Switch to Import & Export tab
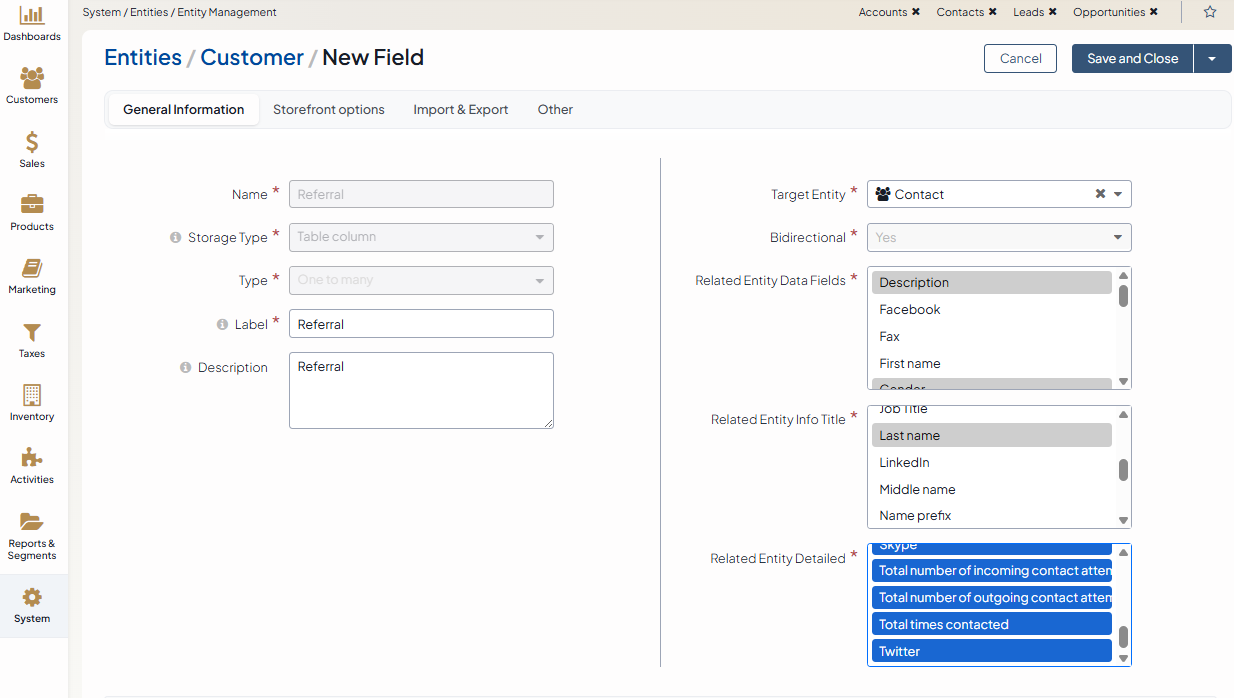The image size is (1234, 698). [460, 110]
